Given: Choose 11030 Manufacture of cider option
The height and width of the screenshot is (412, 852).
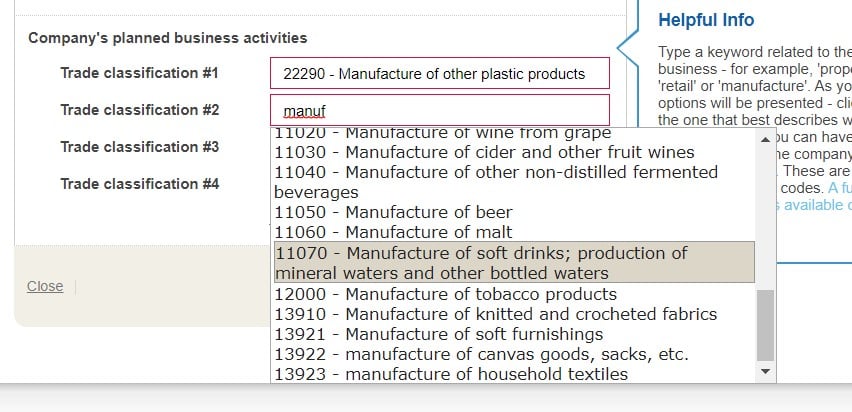Looking at the screenshot, I should tap(484, 152).
